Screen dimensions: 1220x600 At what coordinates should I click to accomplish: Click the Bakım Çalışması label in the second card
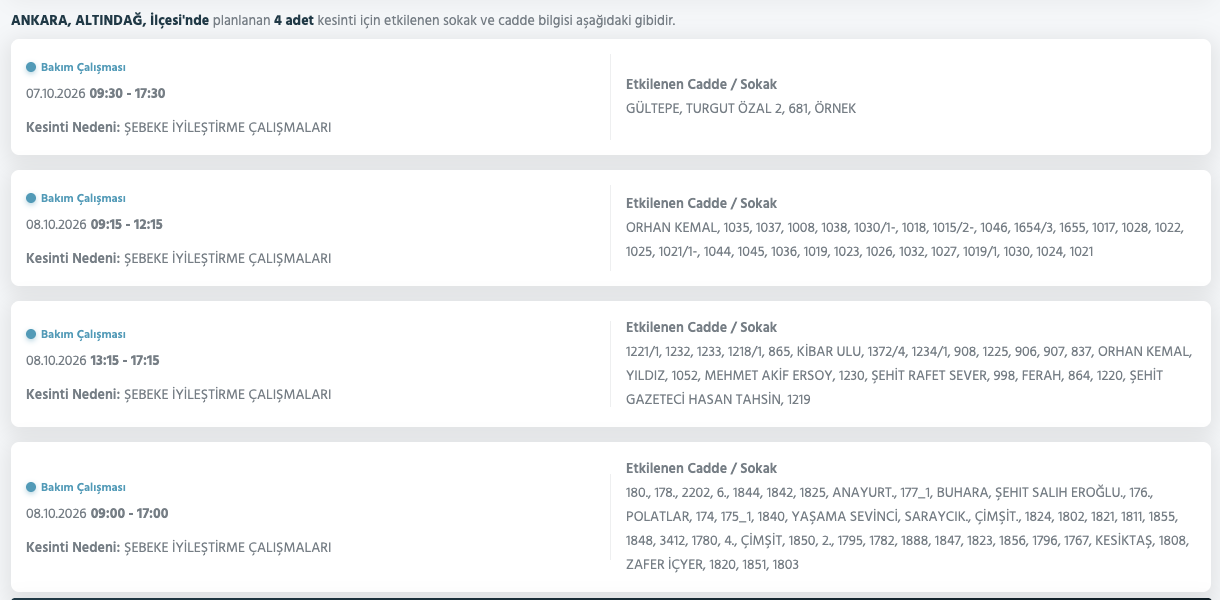click(x=83, y=198)
